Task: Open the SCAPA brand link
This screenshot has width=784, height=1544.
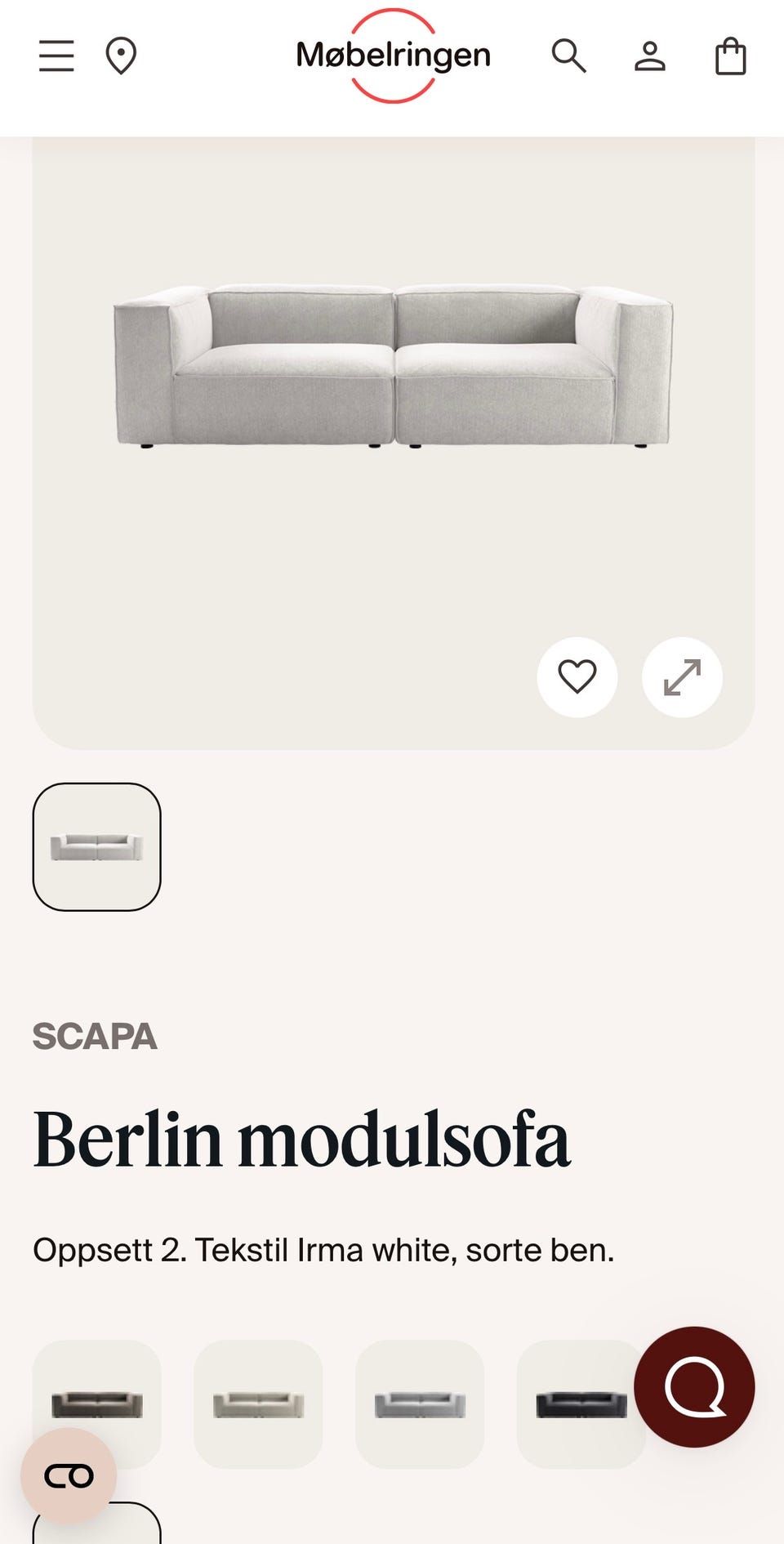Action: 95,1036
